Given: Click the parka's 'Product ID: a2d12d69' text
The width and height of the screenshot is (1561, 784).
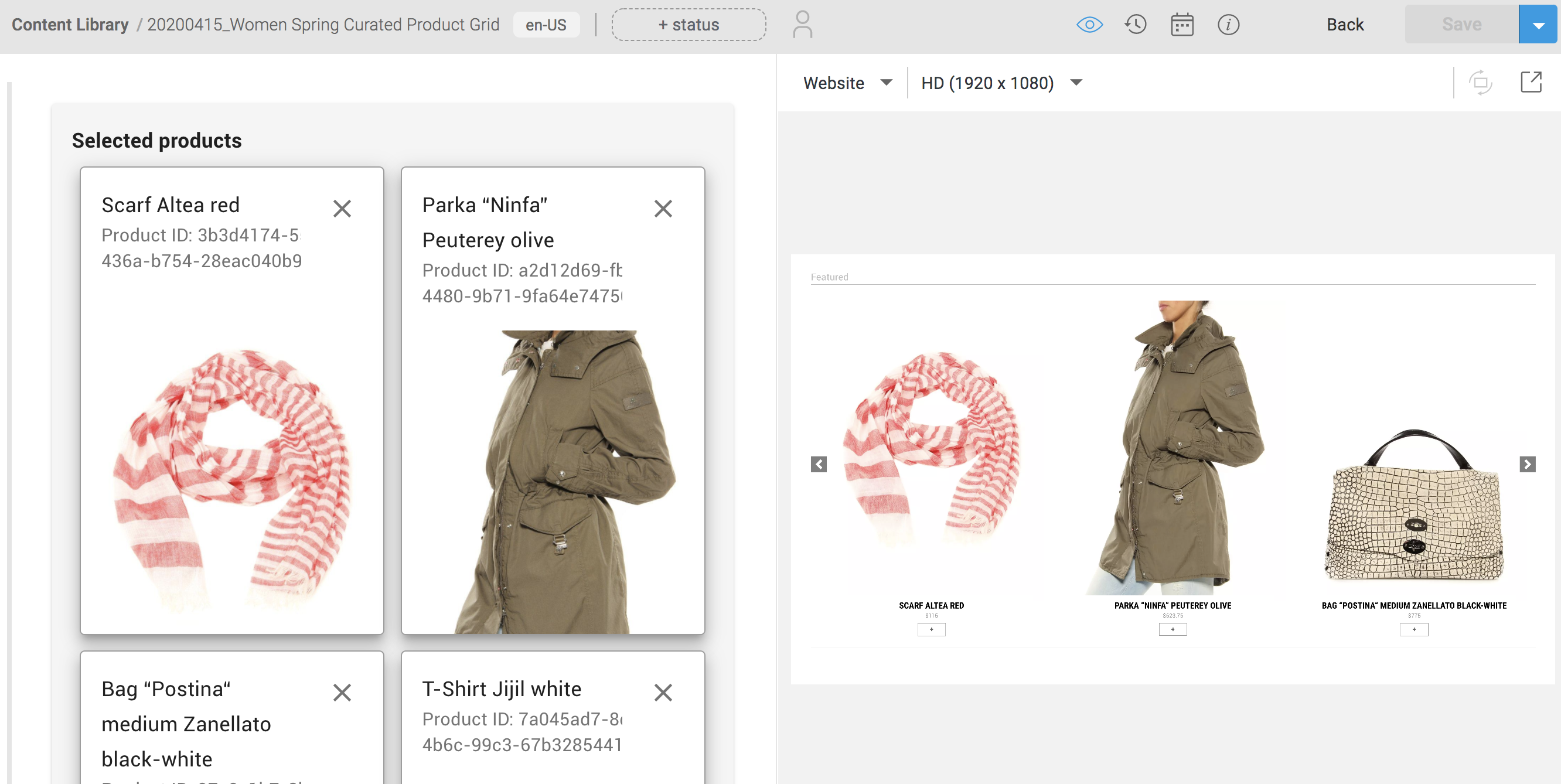Looking at the screenshot, I should (522, 283).
